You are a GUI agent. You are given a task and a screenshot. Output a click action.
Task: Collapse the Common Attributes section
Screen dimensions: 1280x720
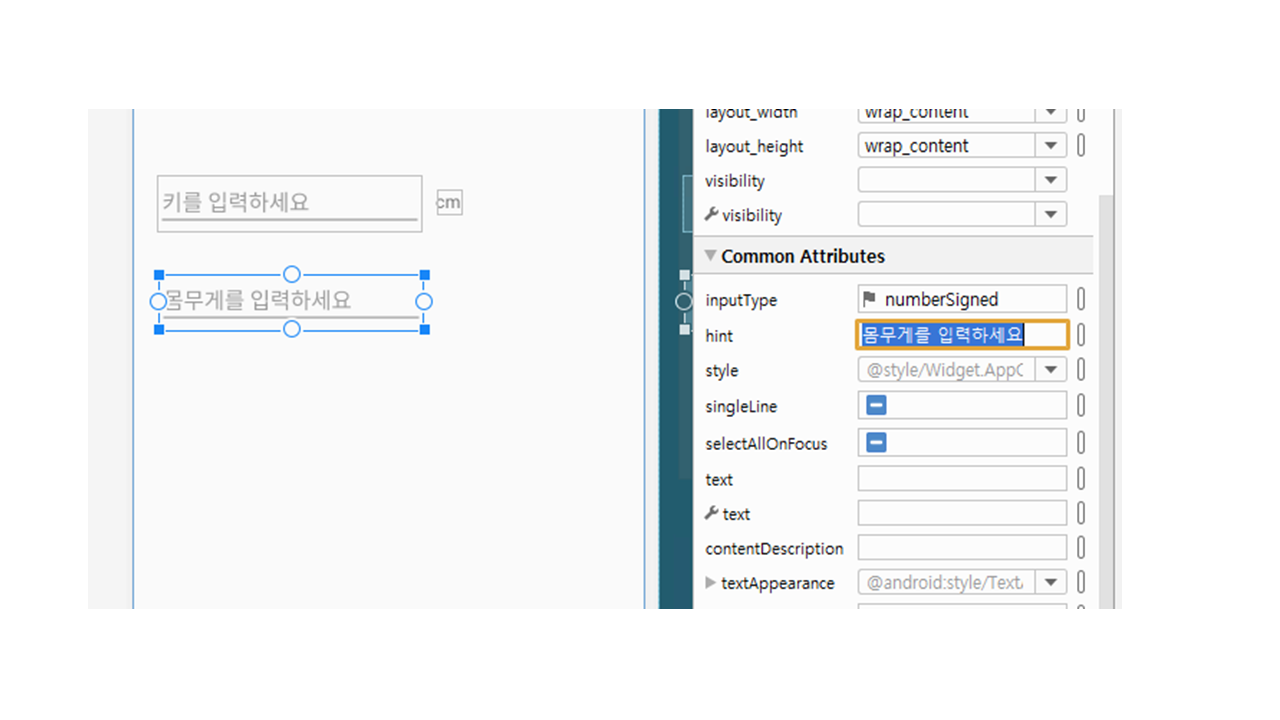coord(710,256)
